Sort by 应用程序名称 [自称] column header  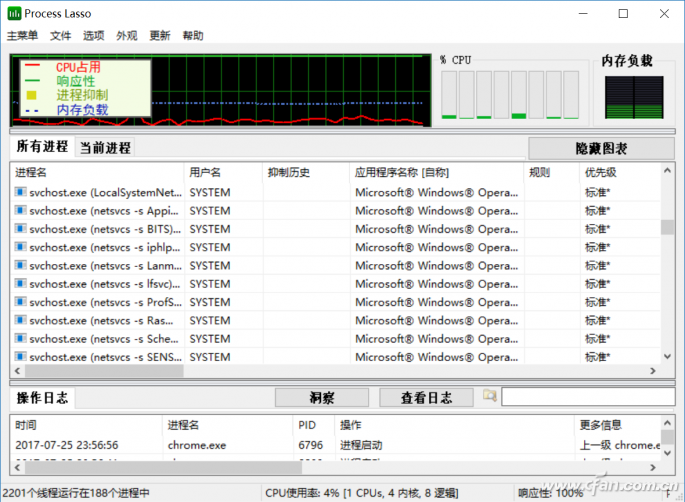[437, 172]
